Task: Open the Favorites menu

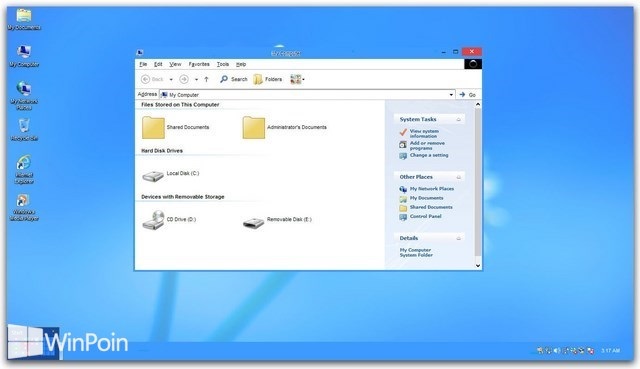Action: click(199, 64)
